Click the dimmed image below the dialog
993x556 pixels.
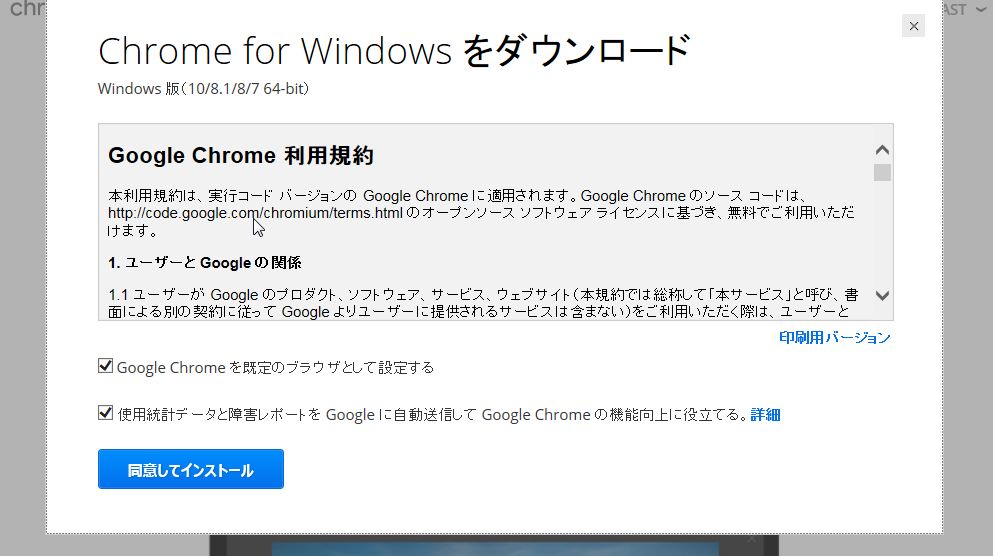pos(494,545)
